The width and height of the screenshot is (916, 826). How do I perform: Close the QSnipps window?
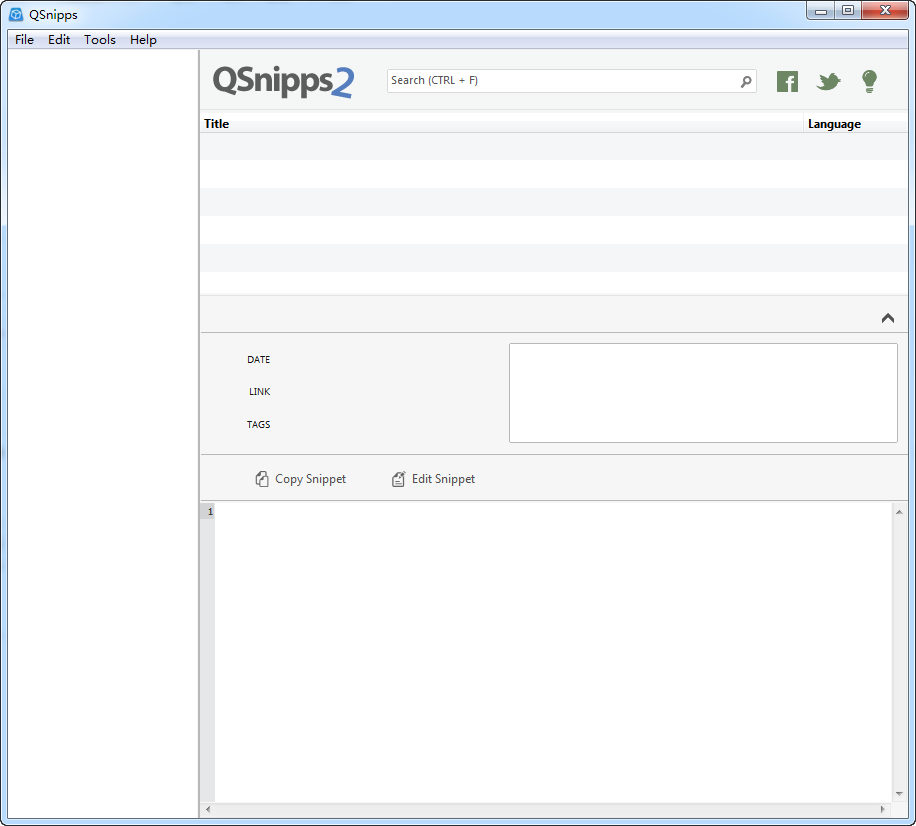click(x=885, y=11)
